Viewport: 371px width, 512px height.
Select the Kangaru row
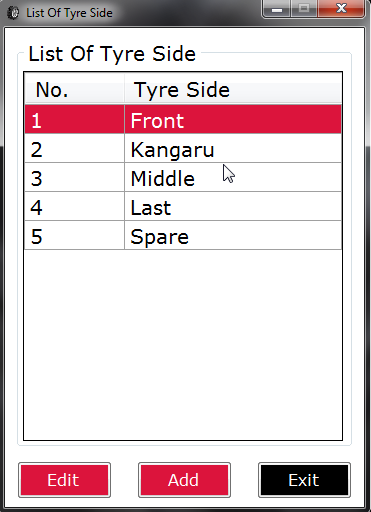tap(183, 148)
